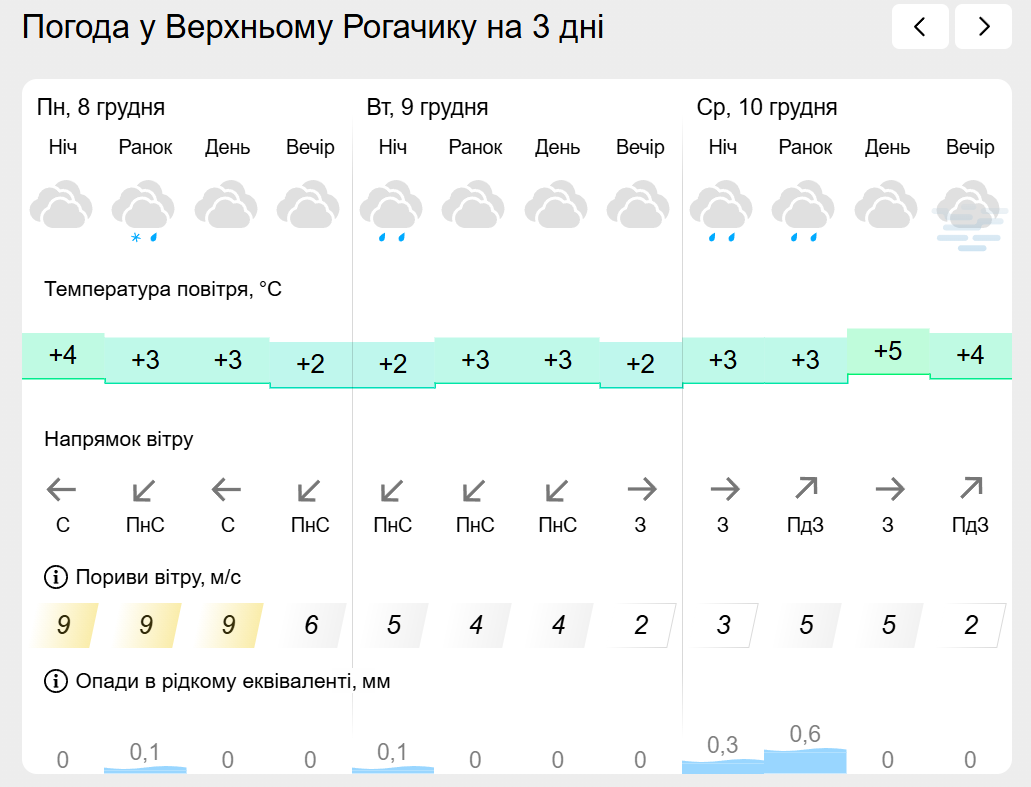
Task: Click Monday night +4 temperature cell
Action: pos(63,355)
